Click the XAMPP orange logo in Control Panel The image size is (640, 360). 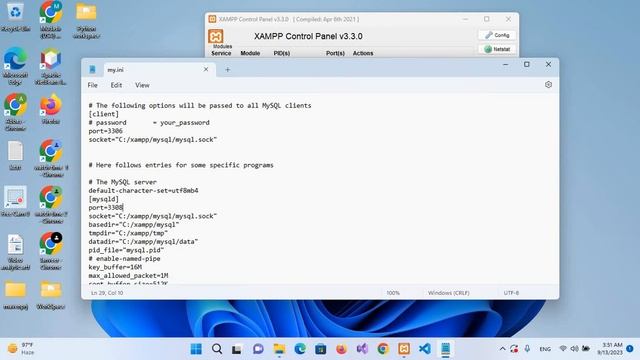tap(216, 36)
